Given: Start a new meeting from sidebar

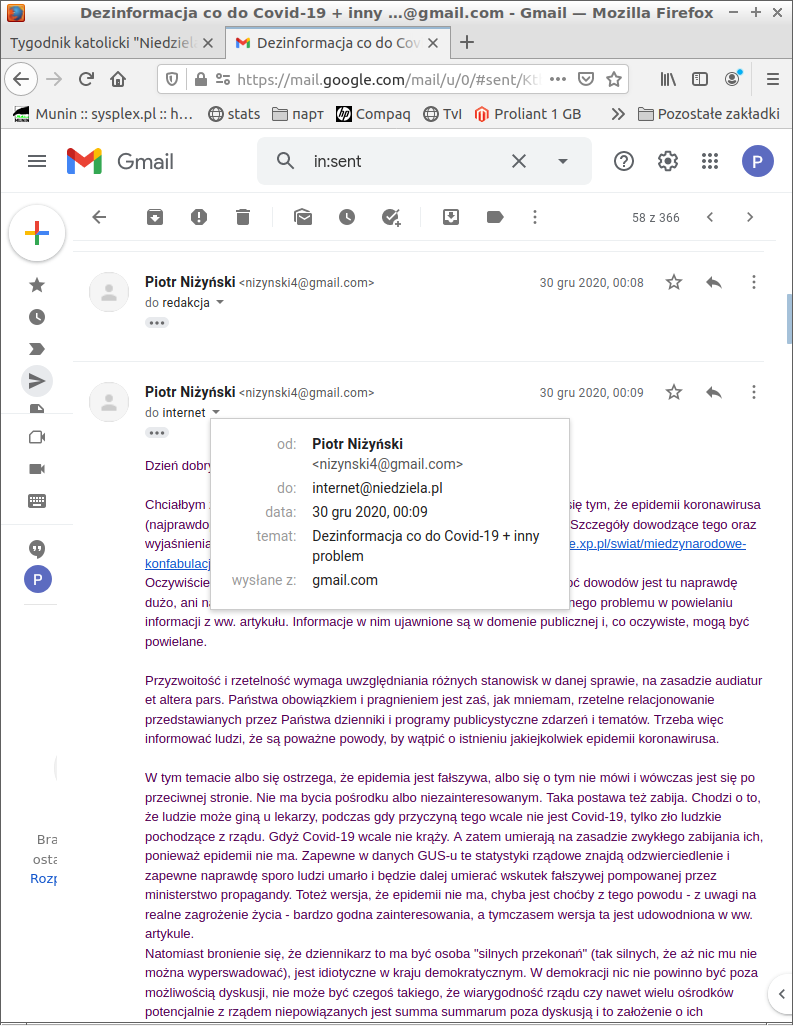Looking at the screenshot, I should pos(37,437).
